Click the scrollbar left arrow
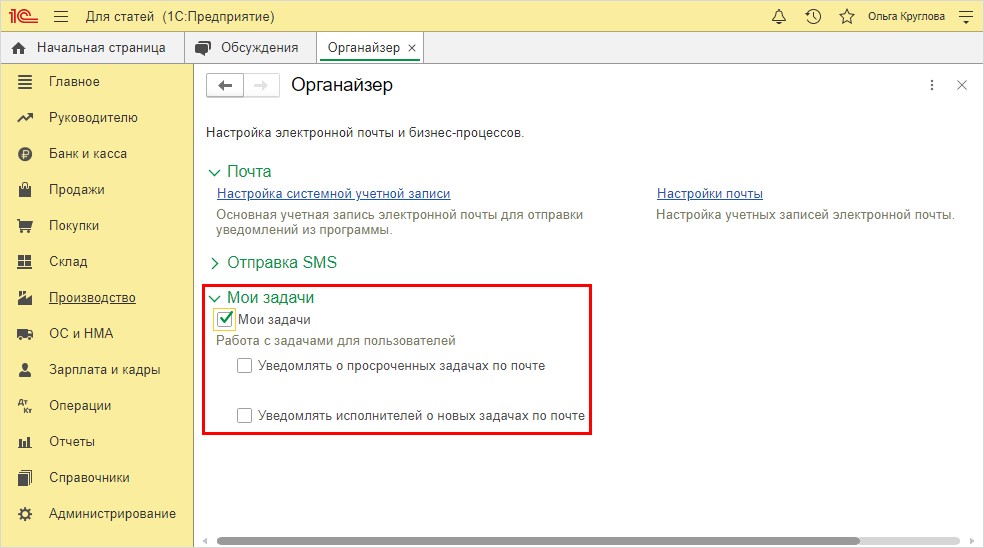Image resolution: width=984 pixels, height=548 pixels. point(205,540)
